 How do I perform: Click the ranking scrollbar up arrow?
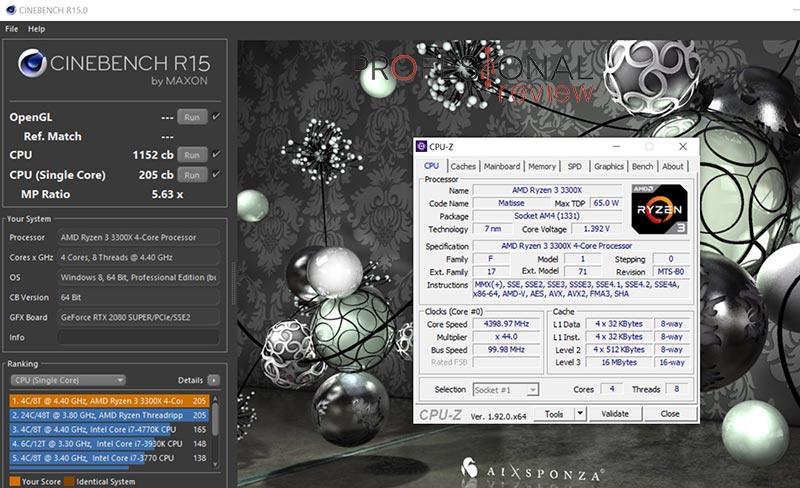[x=215, y=398]
